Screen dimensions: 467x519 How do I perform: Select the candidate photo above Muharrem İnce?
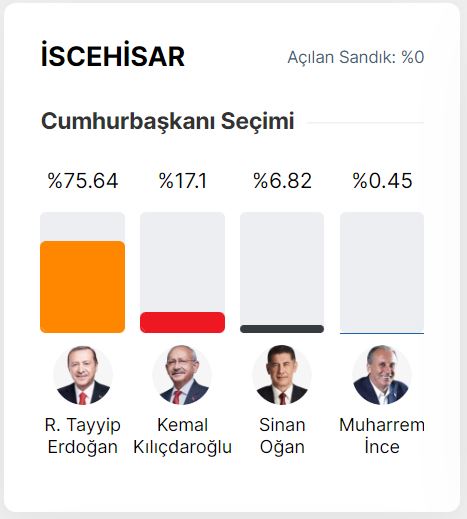pyautogui.click(x=382, y=375)
